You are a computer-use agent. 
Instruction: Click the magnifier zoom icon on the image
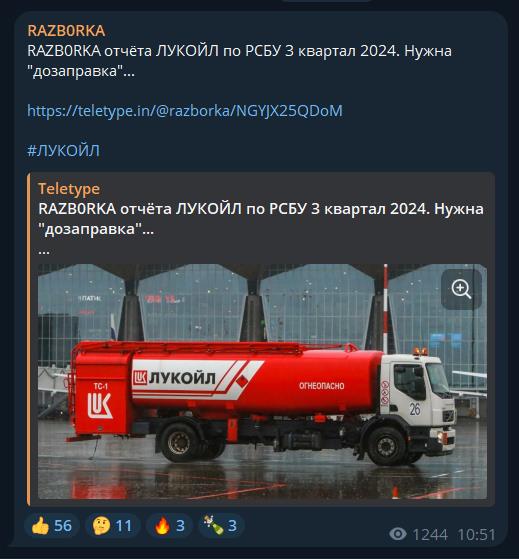tap(461, 289)
